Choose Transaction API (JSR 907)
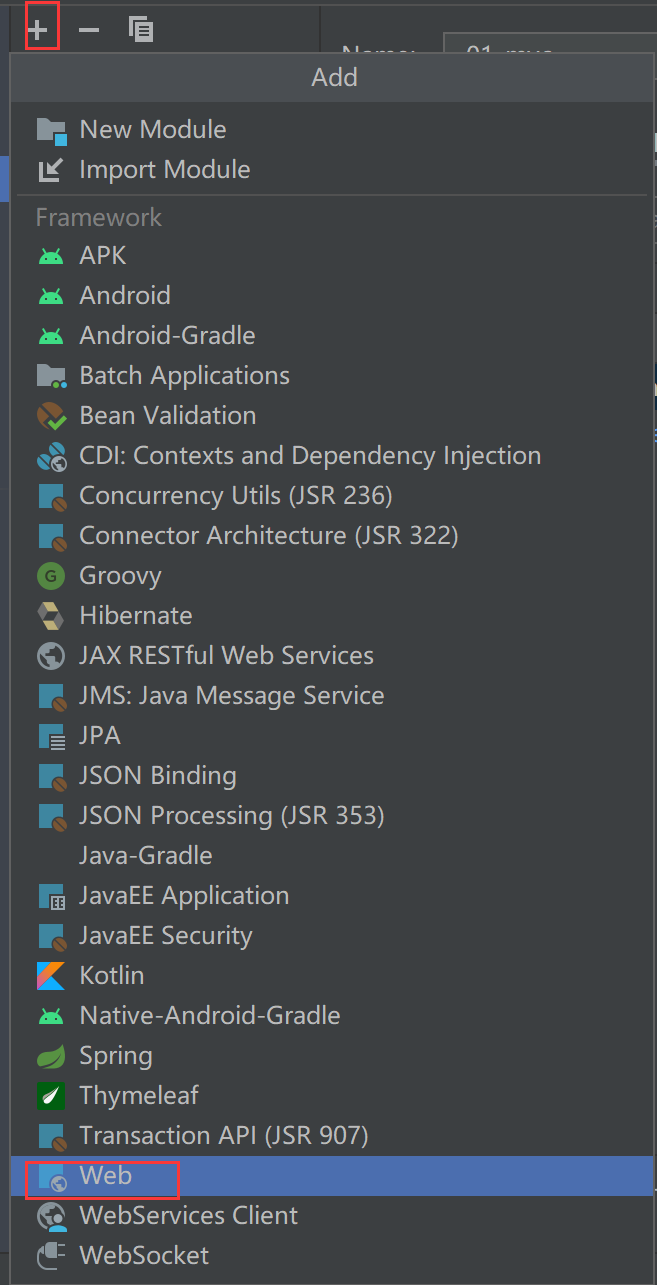Screen dimensions: 657x1285 224,1136
